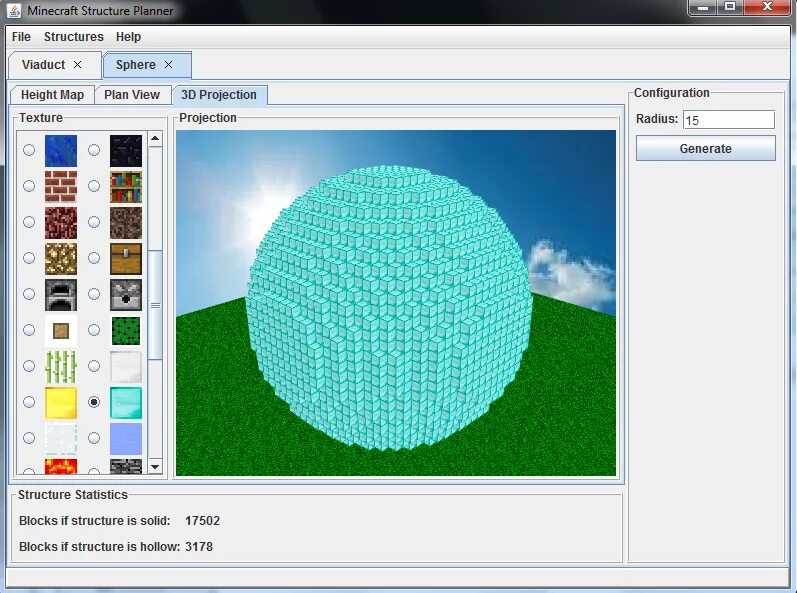The width and height of the screenshot is (797, 593).
Task: Close the Viaduct tab
Action: coord(77,65)
